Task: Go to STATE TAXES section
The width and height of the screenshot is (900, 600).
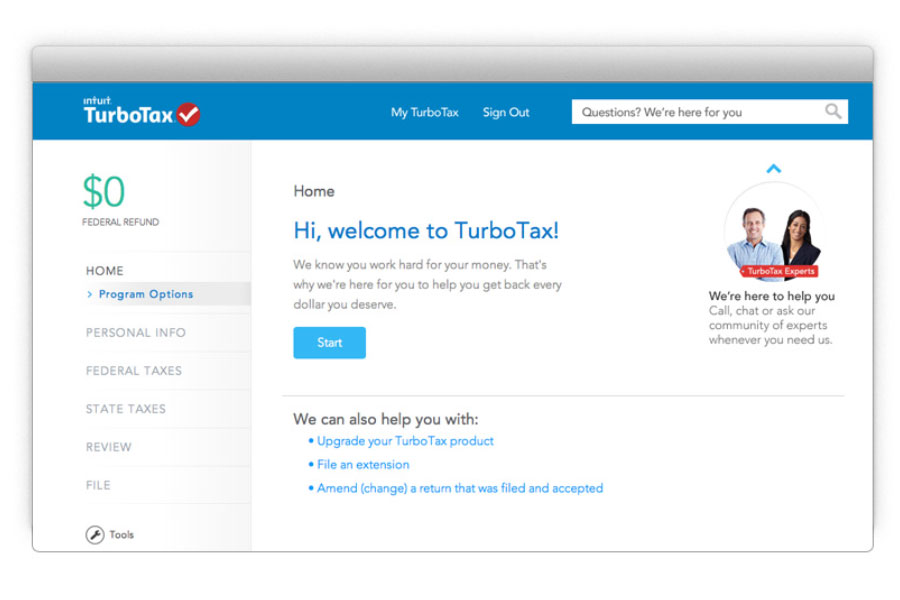Action: click(x=126, y=409)
